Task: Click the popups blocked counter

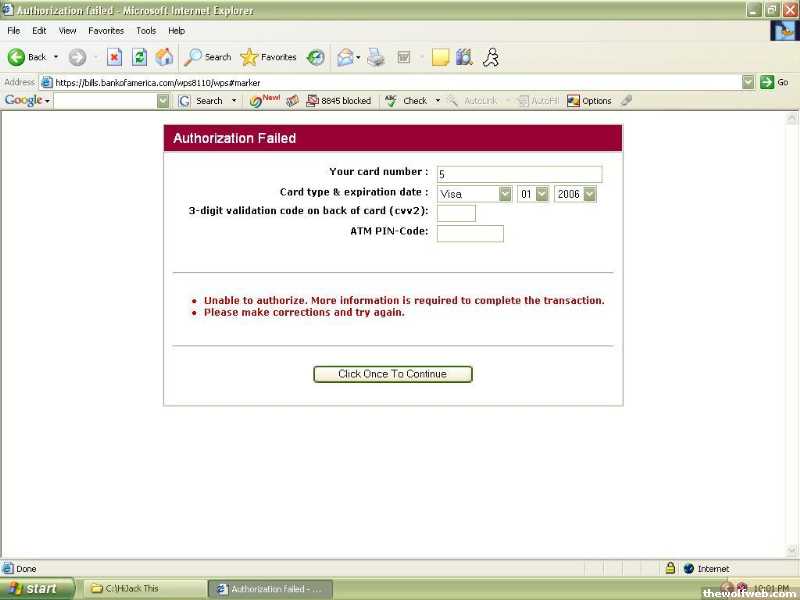Action: click(x=338, y=101)
